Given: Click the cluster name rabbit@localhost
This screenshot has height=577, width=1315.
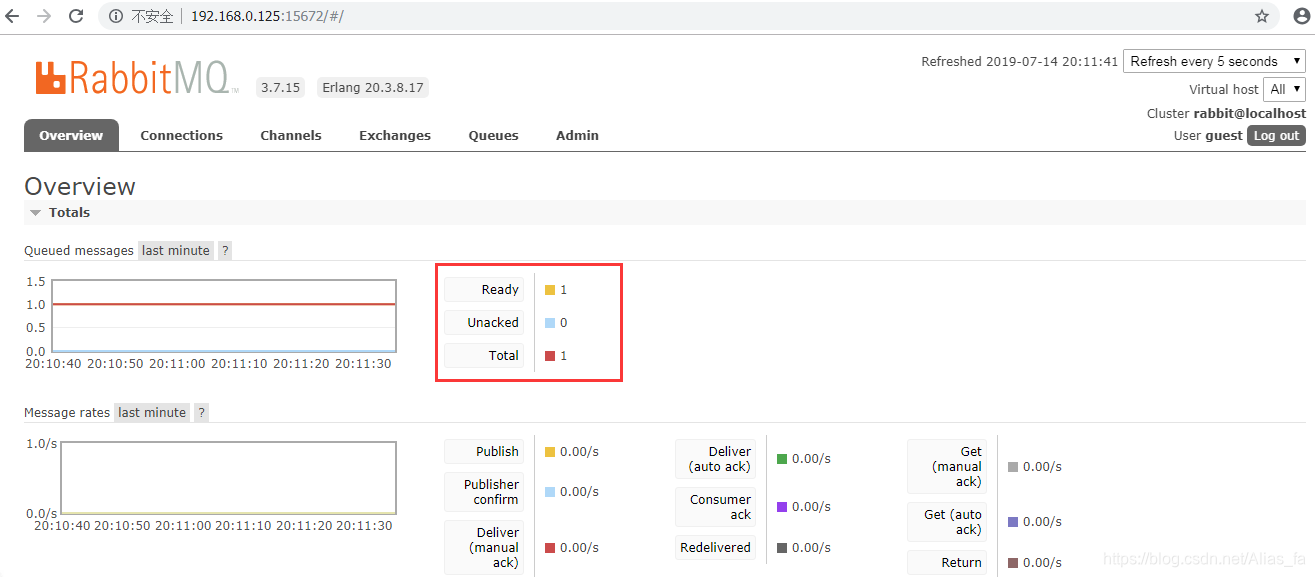Looking at the screenshot, I should (1249, 114).
